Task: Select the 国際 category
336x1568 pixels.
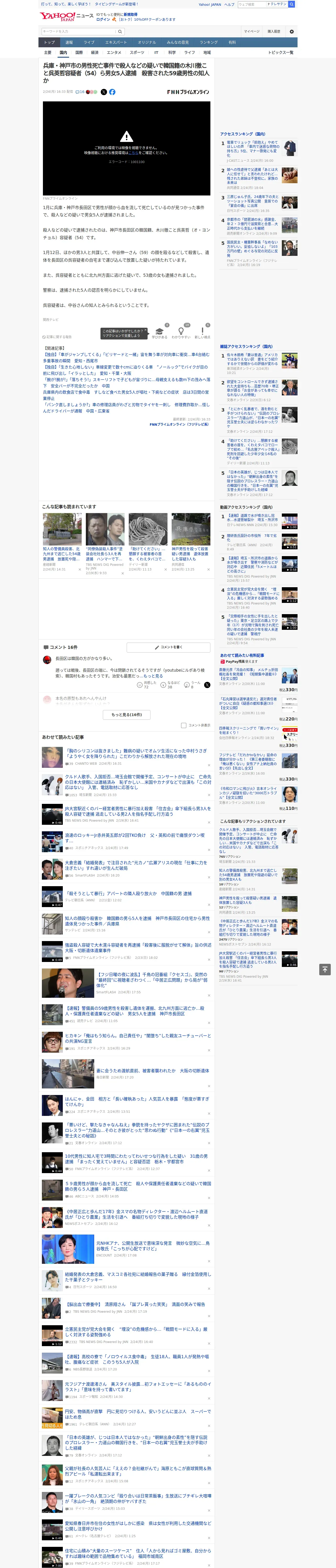Action: (79, 52)
